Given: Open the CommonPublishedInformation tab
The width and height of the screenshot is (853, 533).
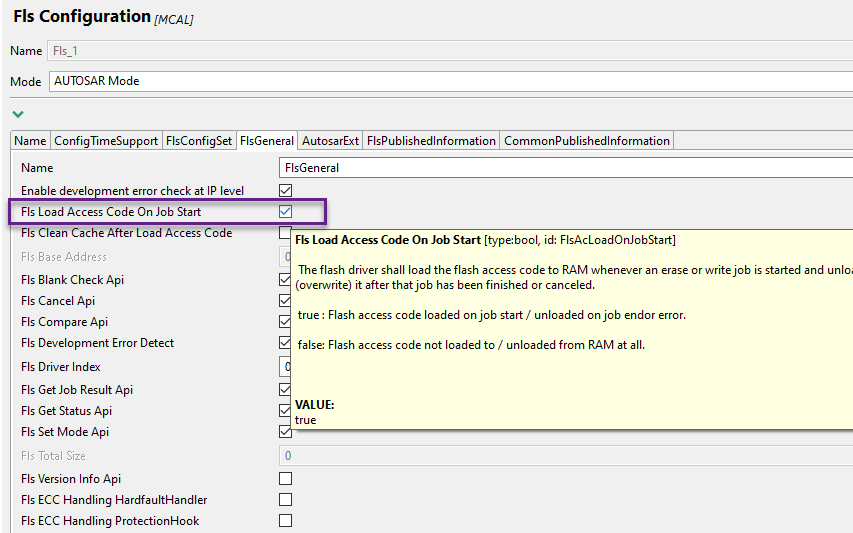Looking at the screenshot, I should (587, 141).
